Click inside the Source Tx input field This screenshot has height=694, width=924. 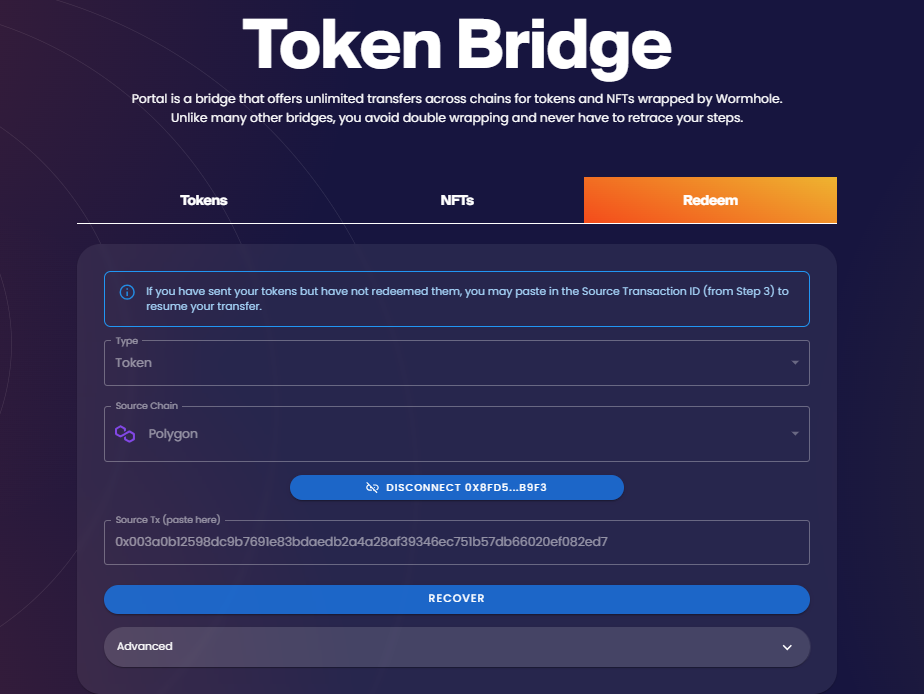pyautogui.click(x=456, y=542)
